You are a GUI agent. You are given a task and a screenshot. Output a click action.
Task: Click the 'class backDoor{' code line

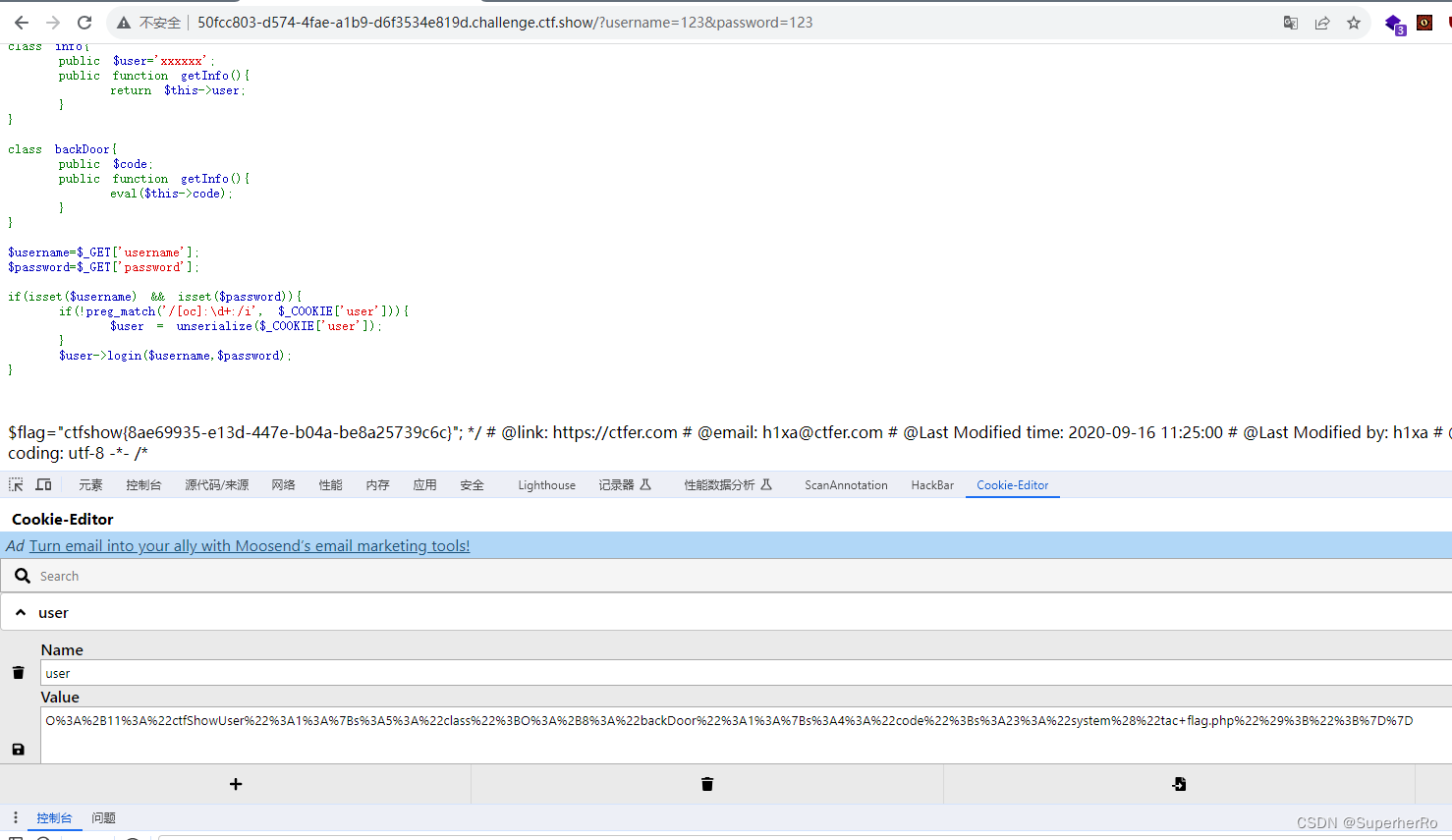coord(63,149)
